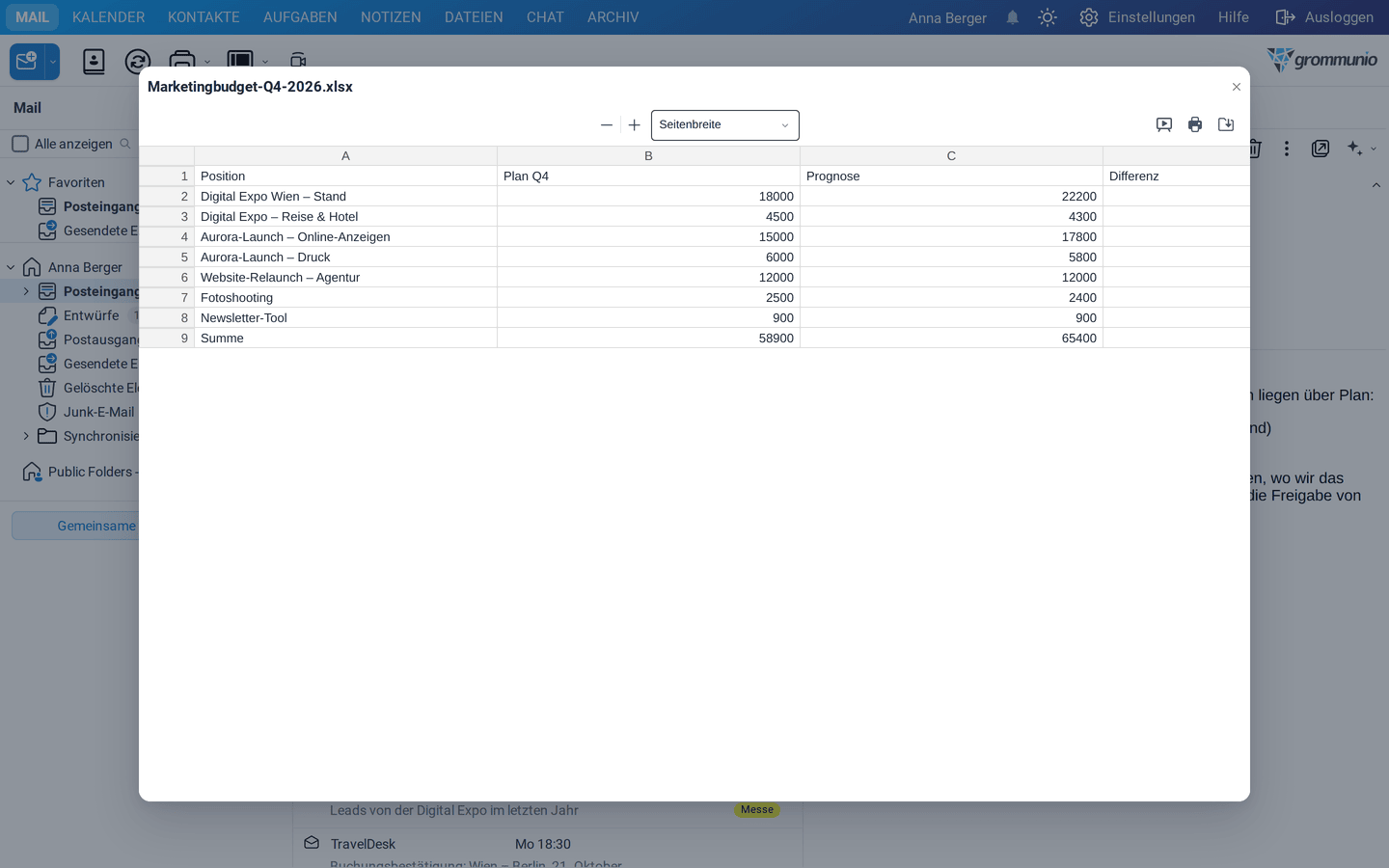Expand the Posteingang folder under Anna Berger
This screenshot has height=868, width=1389.
26,291
